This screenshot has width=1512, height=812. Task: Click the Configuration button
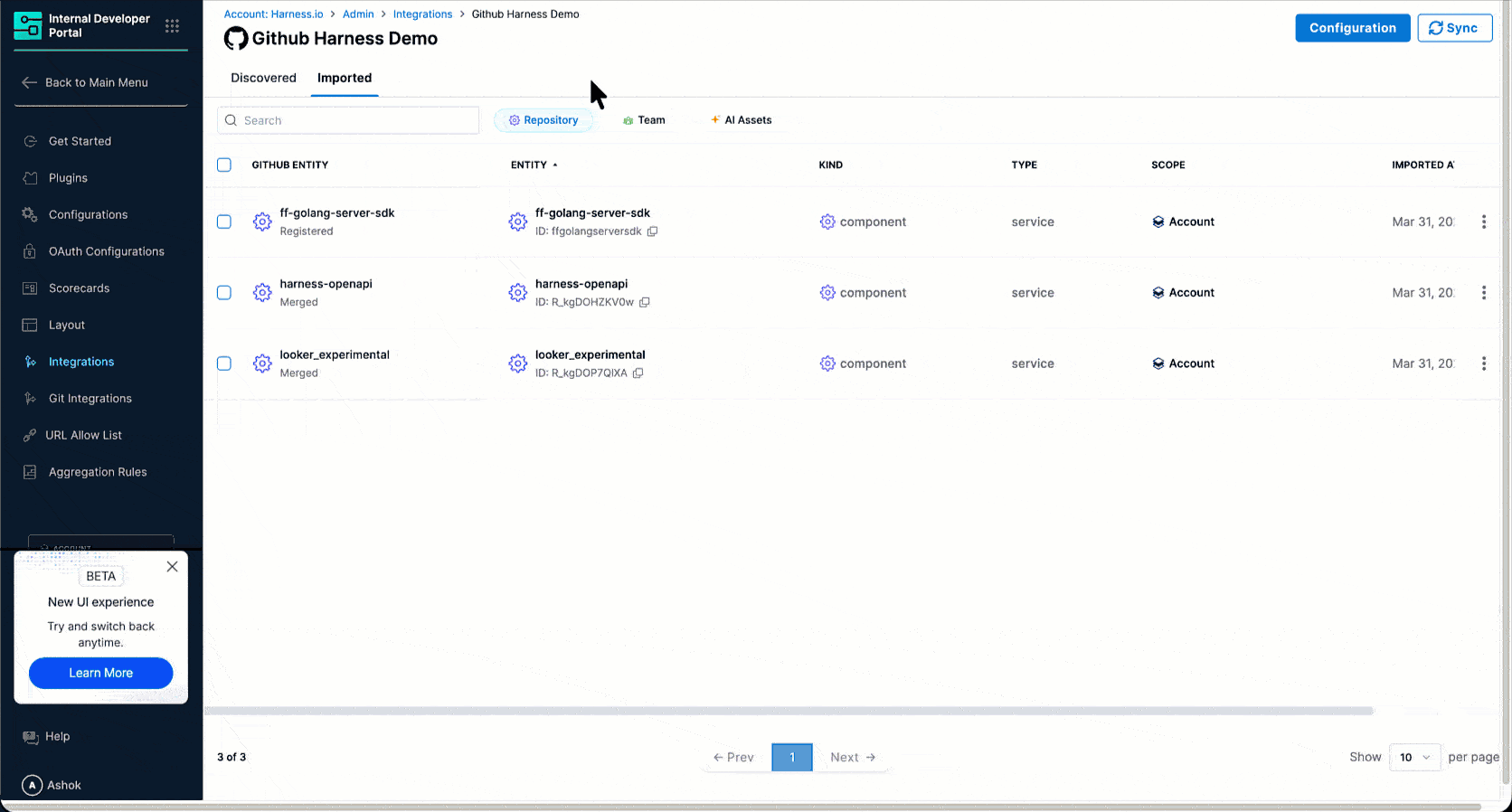coord(1352,28)
